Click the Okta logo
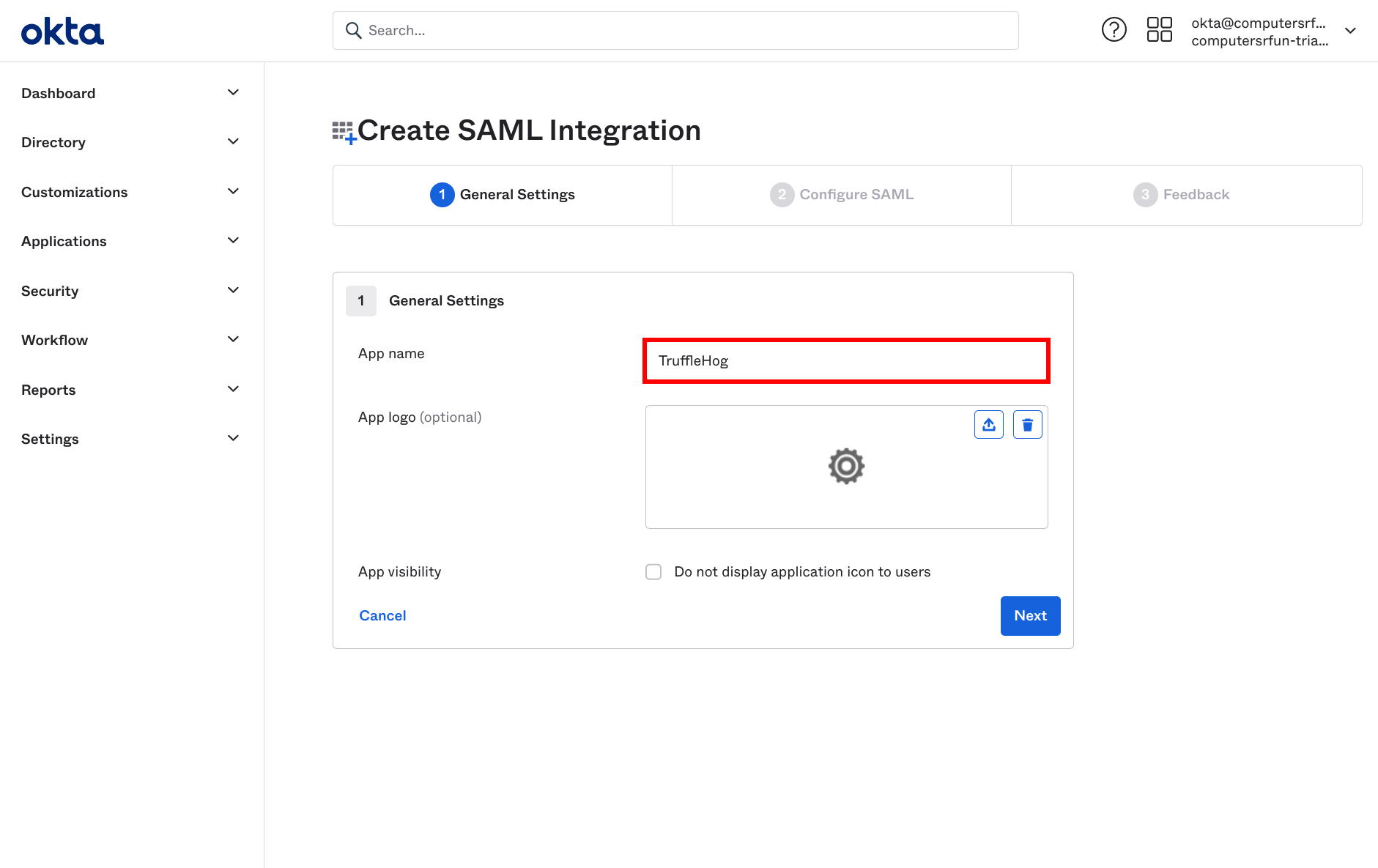 coord(62,31)
